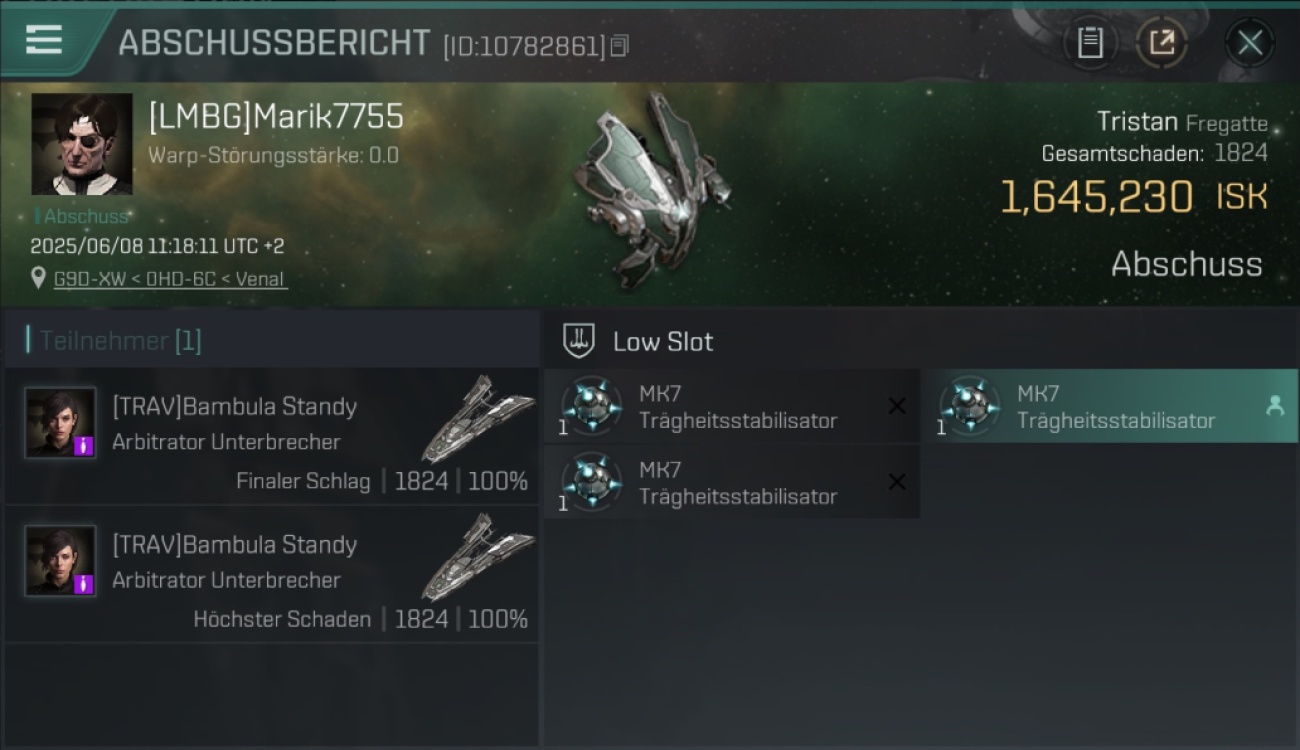The height and width of the screenshot is (750, 1300).
Task: Open Bambula Standy portrait in Höchster Schaden row
Action: (61, 561)
